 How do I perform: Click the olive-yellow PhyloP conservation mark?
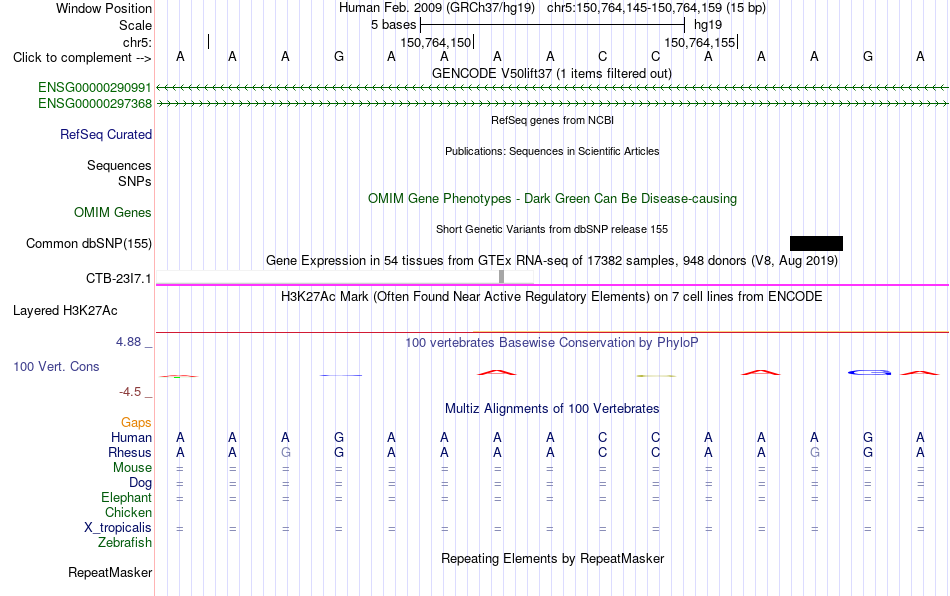656,376
